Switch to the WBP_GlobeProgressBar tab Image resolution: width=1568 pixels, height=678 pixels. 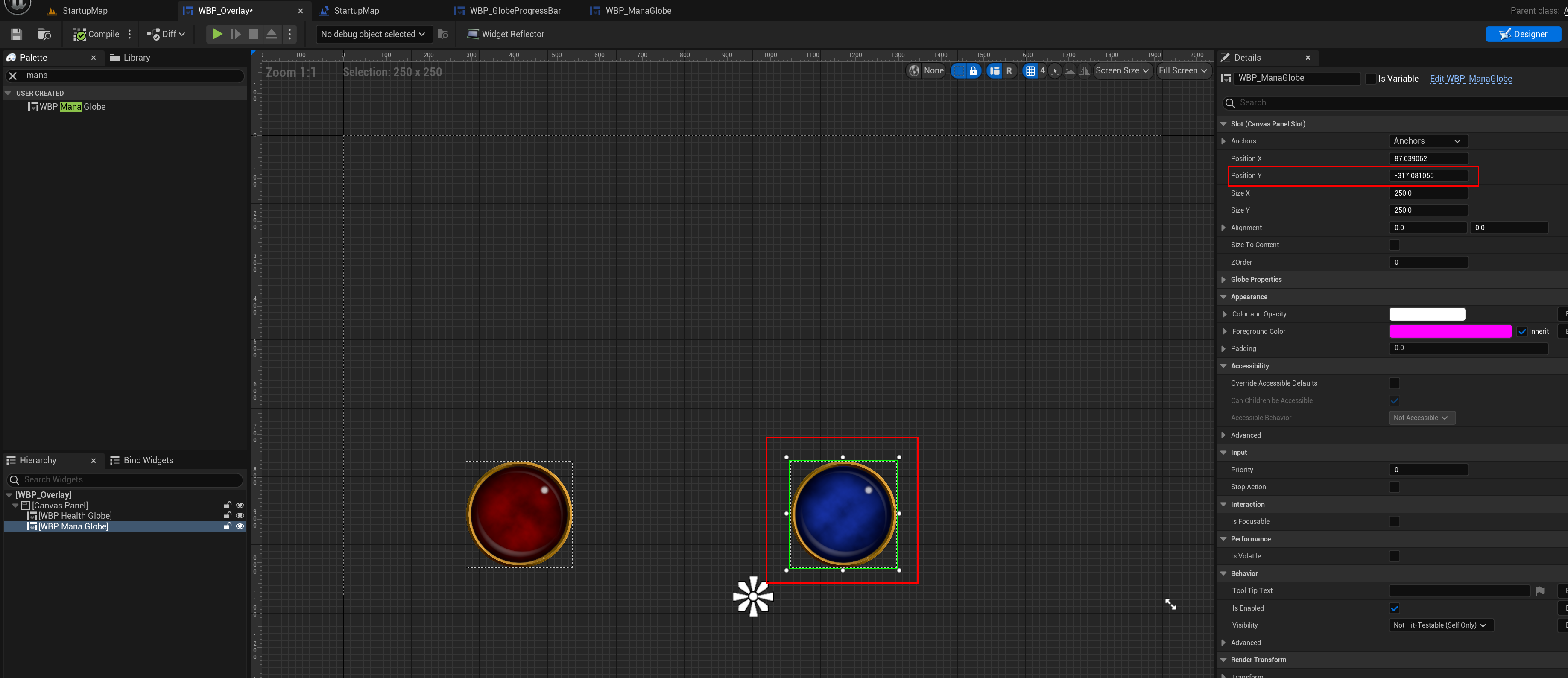tap(515, 10)
